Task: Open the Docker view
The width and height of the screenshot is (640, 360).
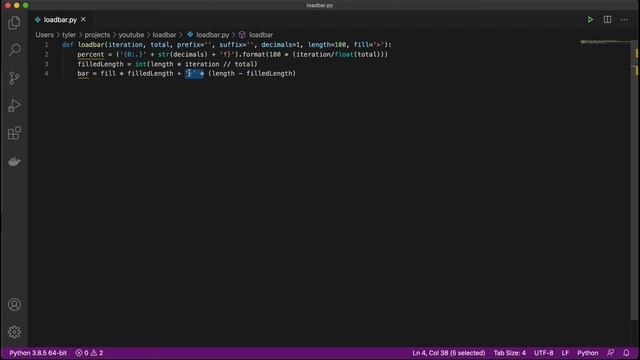Action: click(14, 162)
